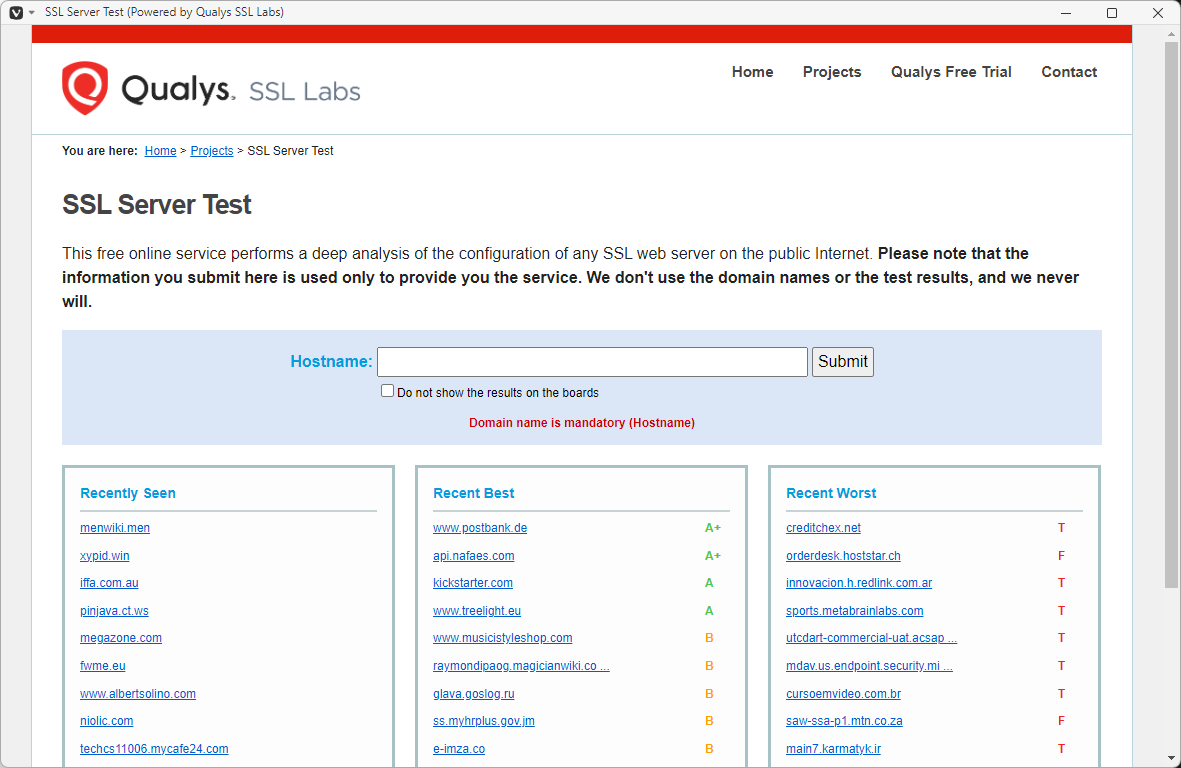Click the A+ grade beside www.postbank.de

point(713,528)
